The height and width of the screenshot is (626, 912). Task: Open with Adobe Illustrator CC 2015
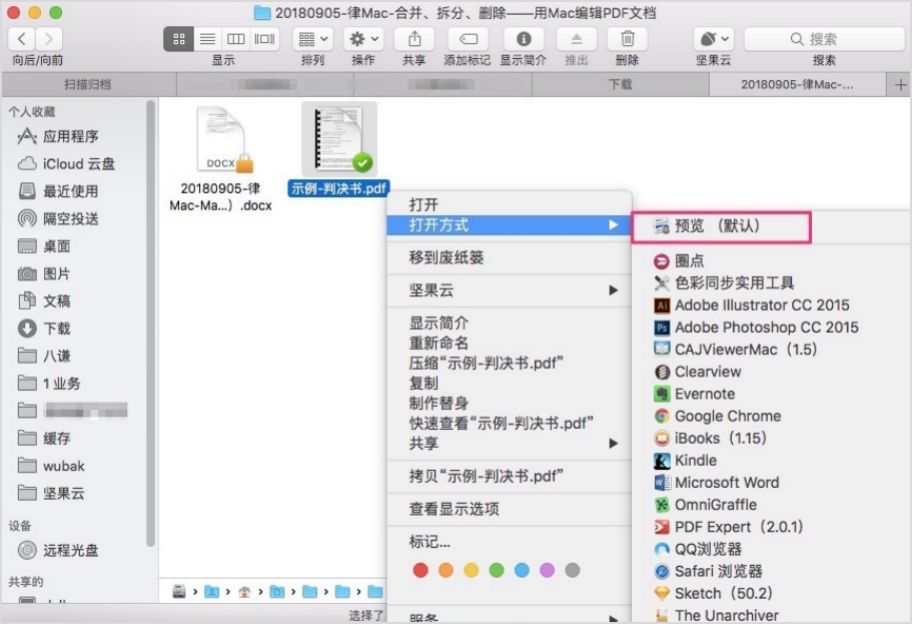[771, 305]
